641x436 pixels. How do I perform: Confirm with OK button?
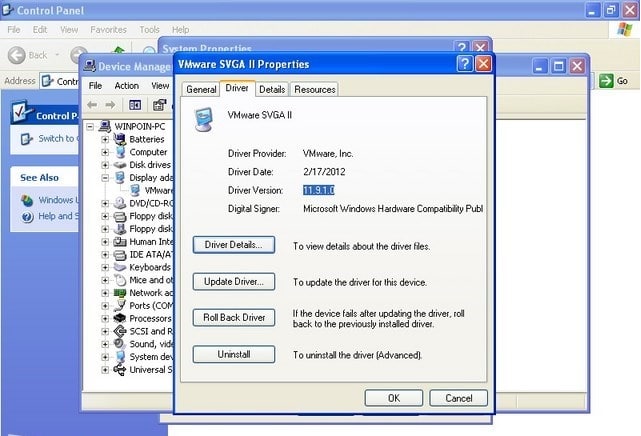click(393, 398)
